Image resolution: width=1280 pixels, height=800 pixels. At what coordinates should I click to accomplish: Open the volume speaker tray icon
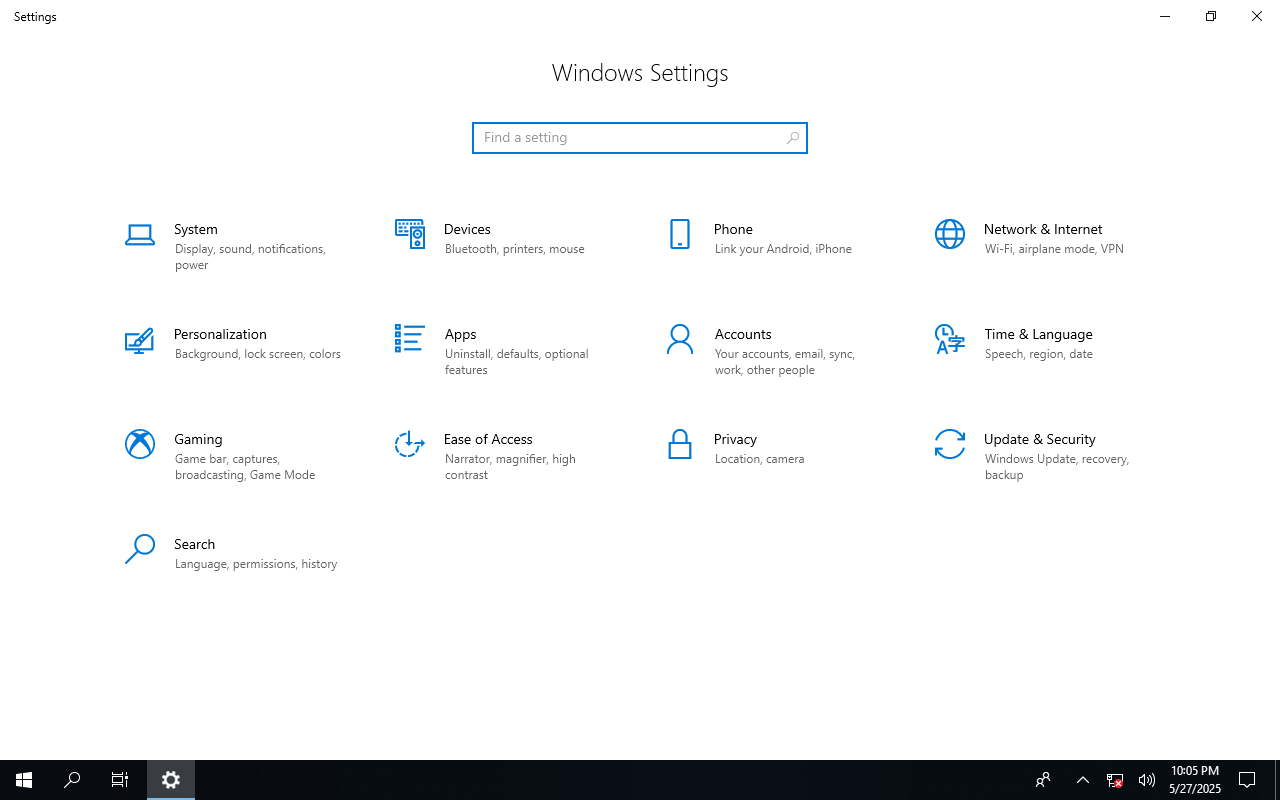coord(1147,780)
